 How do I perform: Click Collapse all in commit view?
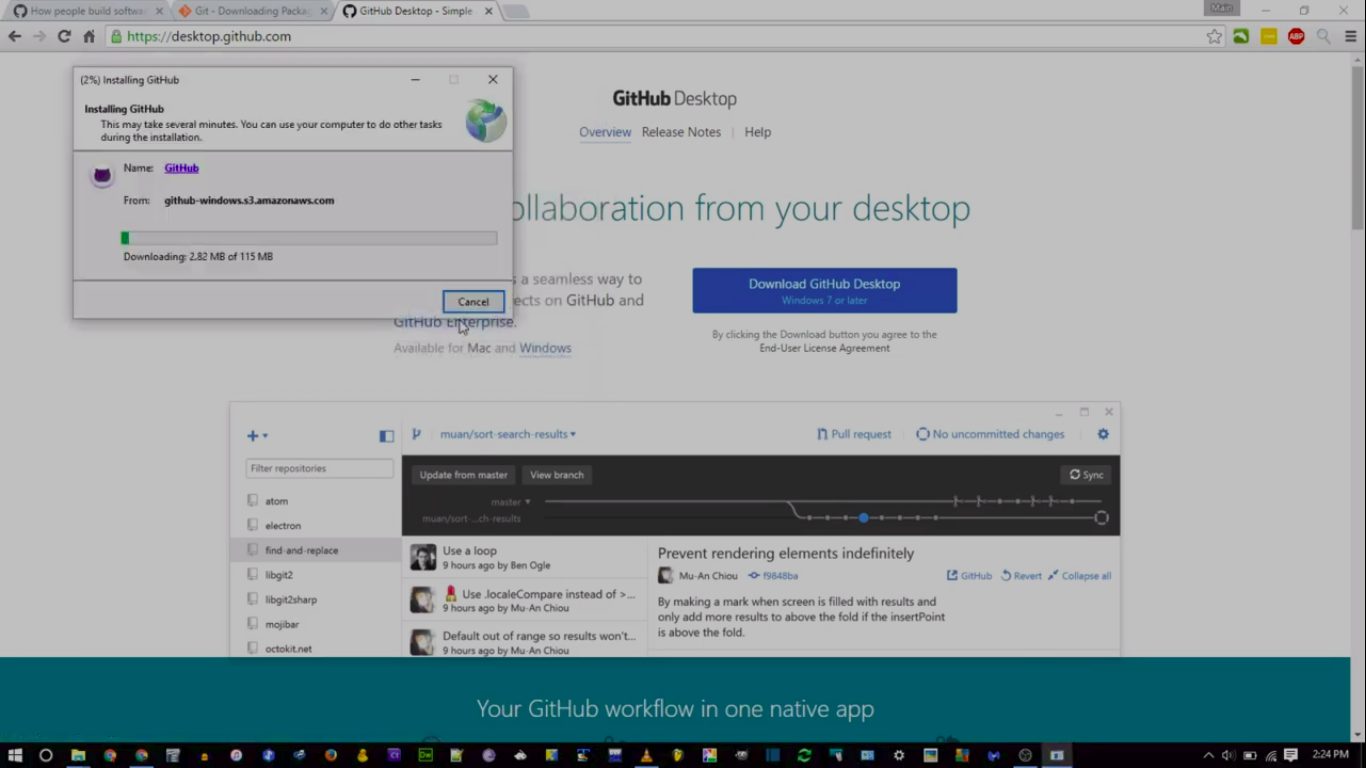[1080, 576]
